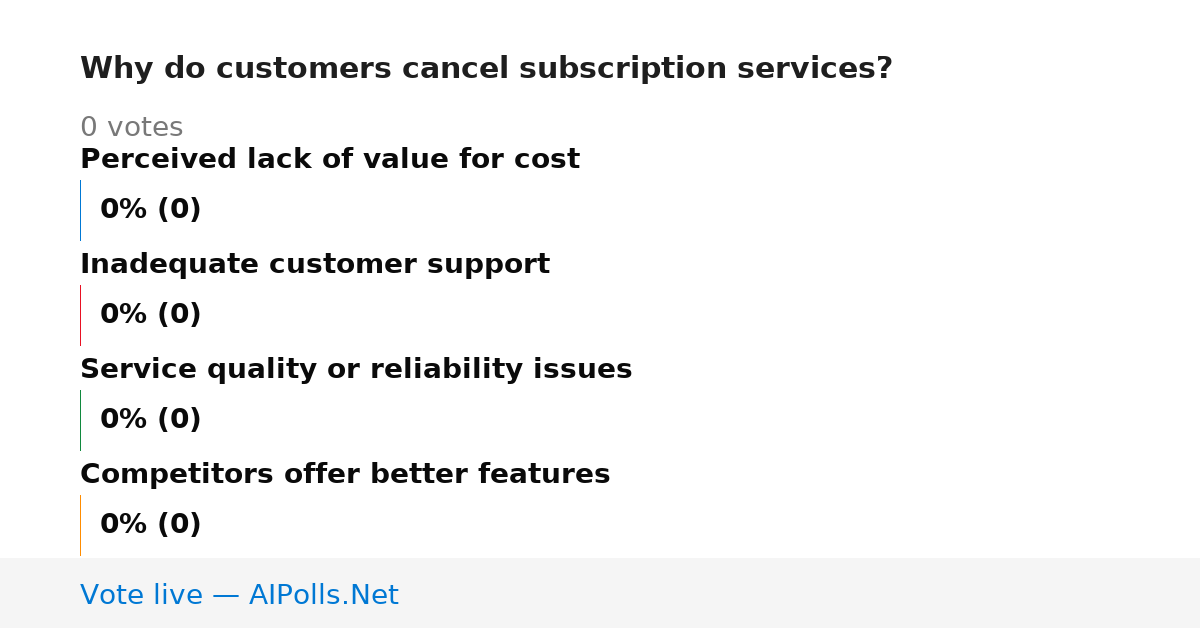Click the green bar under Service quality
This screenshot has width=1200, height=628.
[x=80, y=420]
